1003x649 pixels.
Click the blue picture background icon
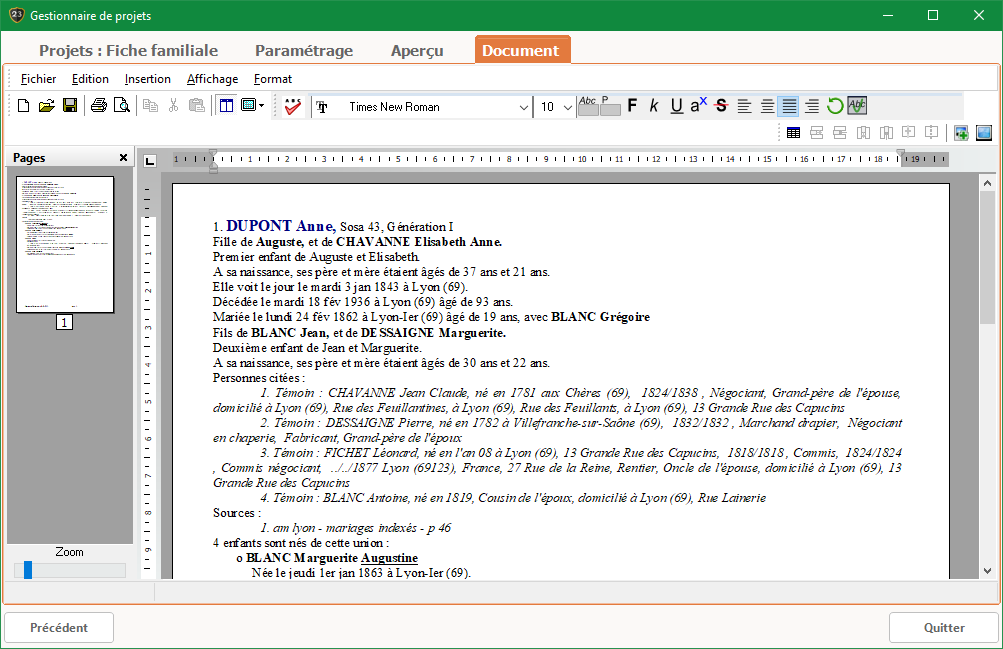984,133
